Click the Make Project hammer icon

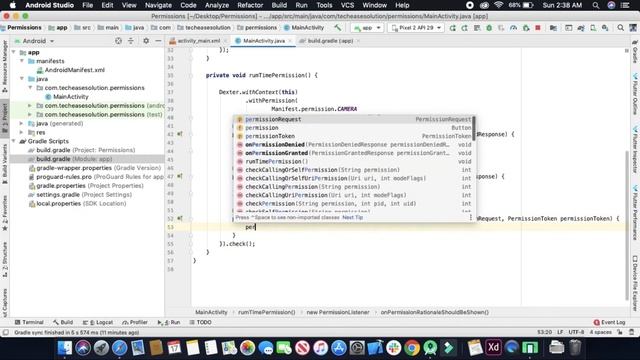tap(338, 28)
